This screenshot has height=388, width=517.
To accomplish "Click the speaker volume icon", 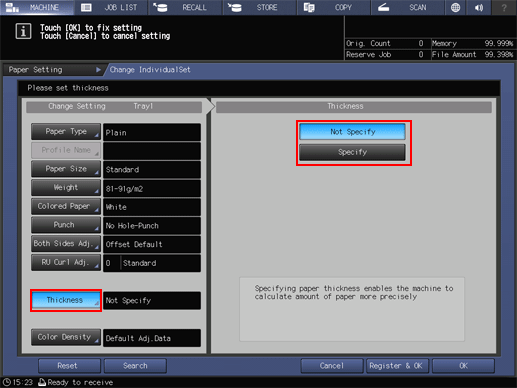I will (x=479, y=7).
